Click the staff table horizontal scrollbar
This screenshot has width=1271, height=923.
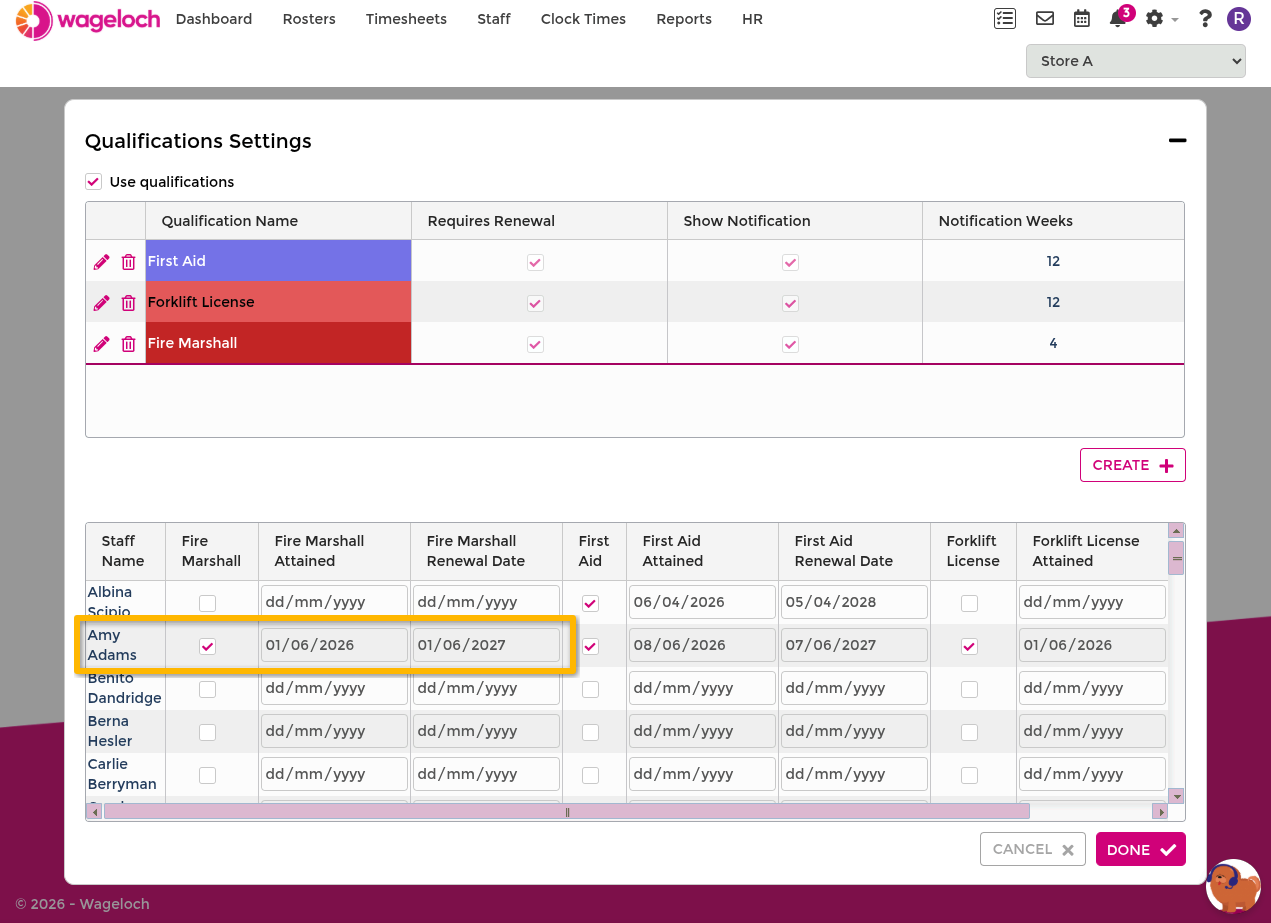point(567,812)
